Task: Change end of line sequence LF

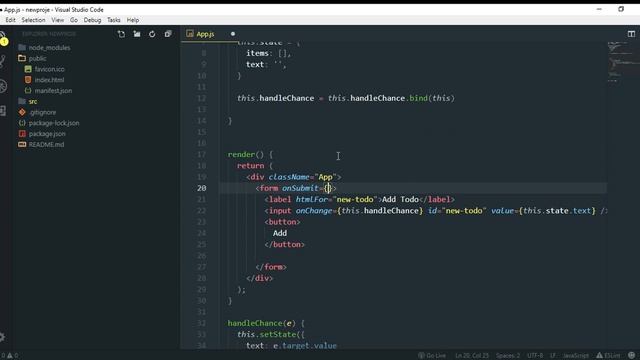Action: pyautogui.click(x=553, y=356)
